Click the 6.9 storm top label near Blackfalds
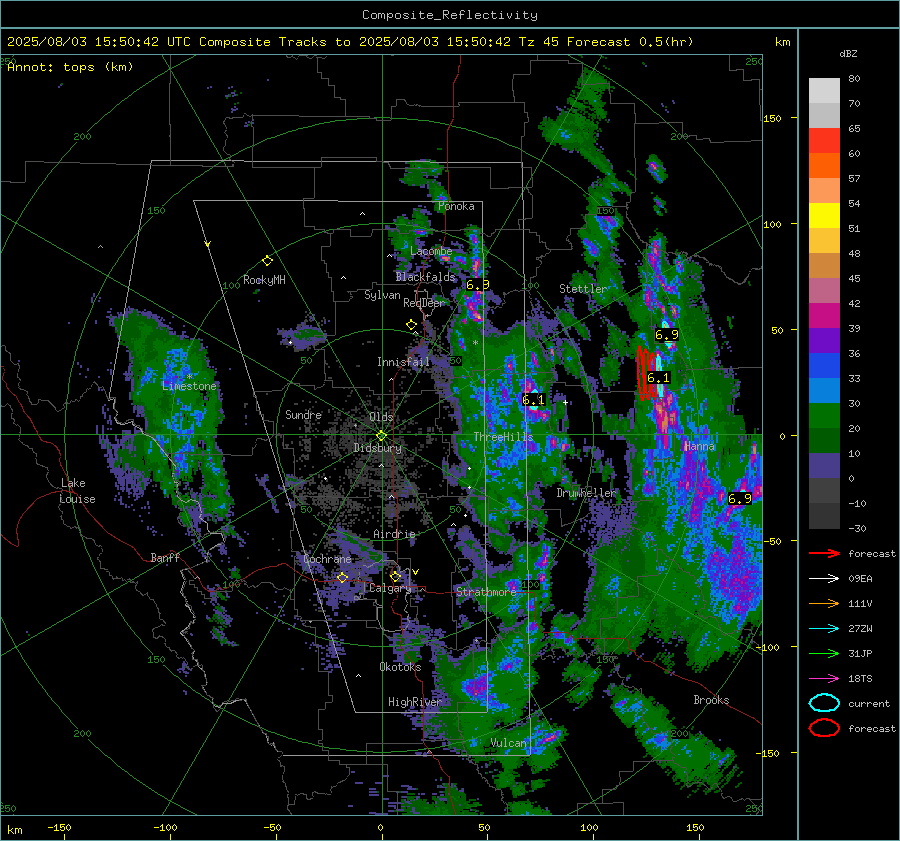Image resolution: width=900 pixels, height=841 pixels. 478,285
